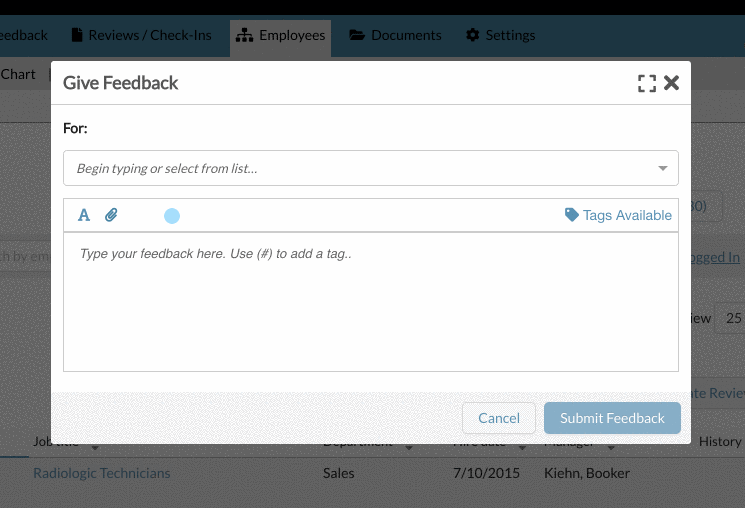Image resolution: width=745 pixels, height=508 pixels.
Task: Click the tag icon beside Tags Available
Action: click(x=572, y=215)
